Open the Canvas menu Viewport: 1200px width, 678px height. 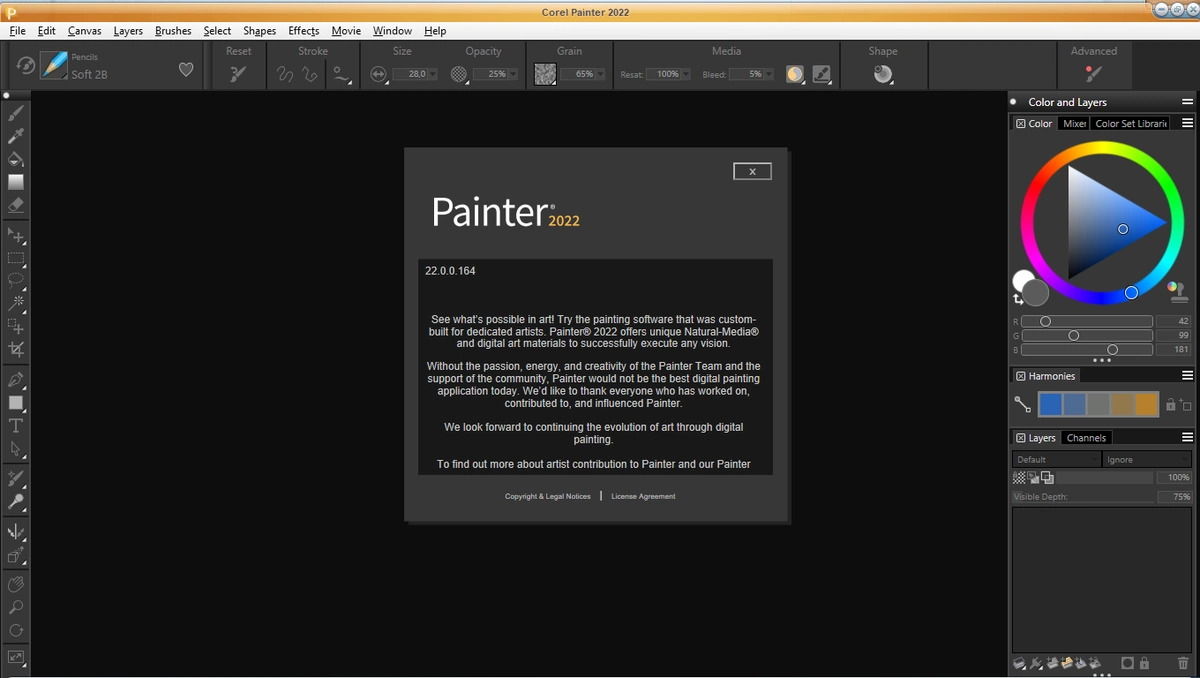coord(84,31)
